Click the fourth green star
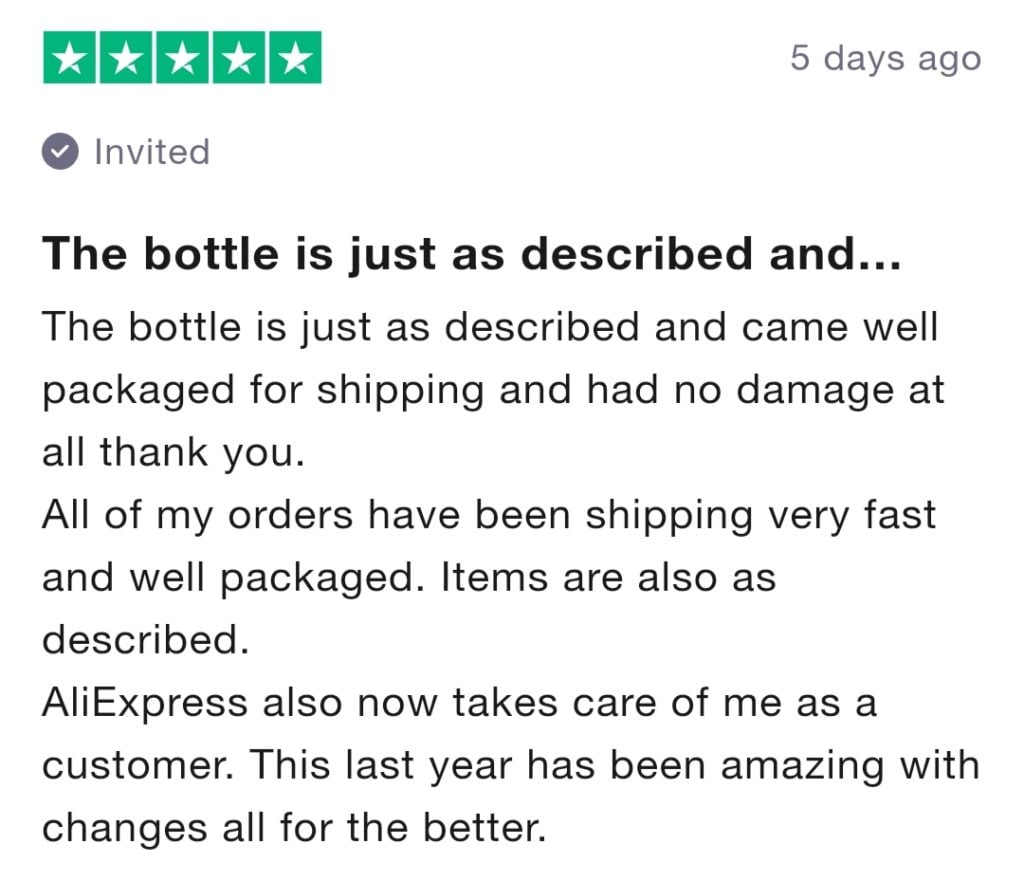 [x=239, y=57]
